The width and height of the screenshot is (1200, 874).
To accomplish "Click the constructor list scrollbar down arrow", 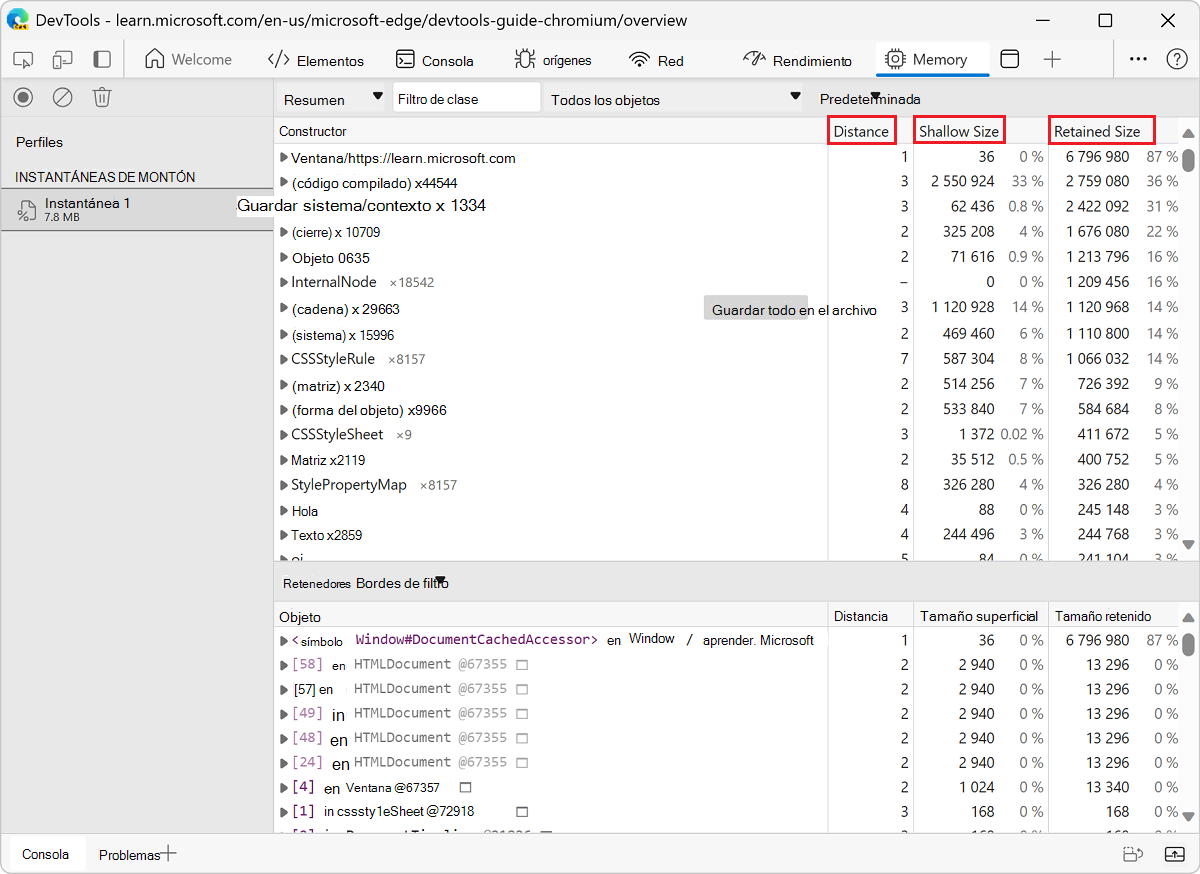I will [1188, 545].
